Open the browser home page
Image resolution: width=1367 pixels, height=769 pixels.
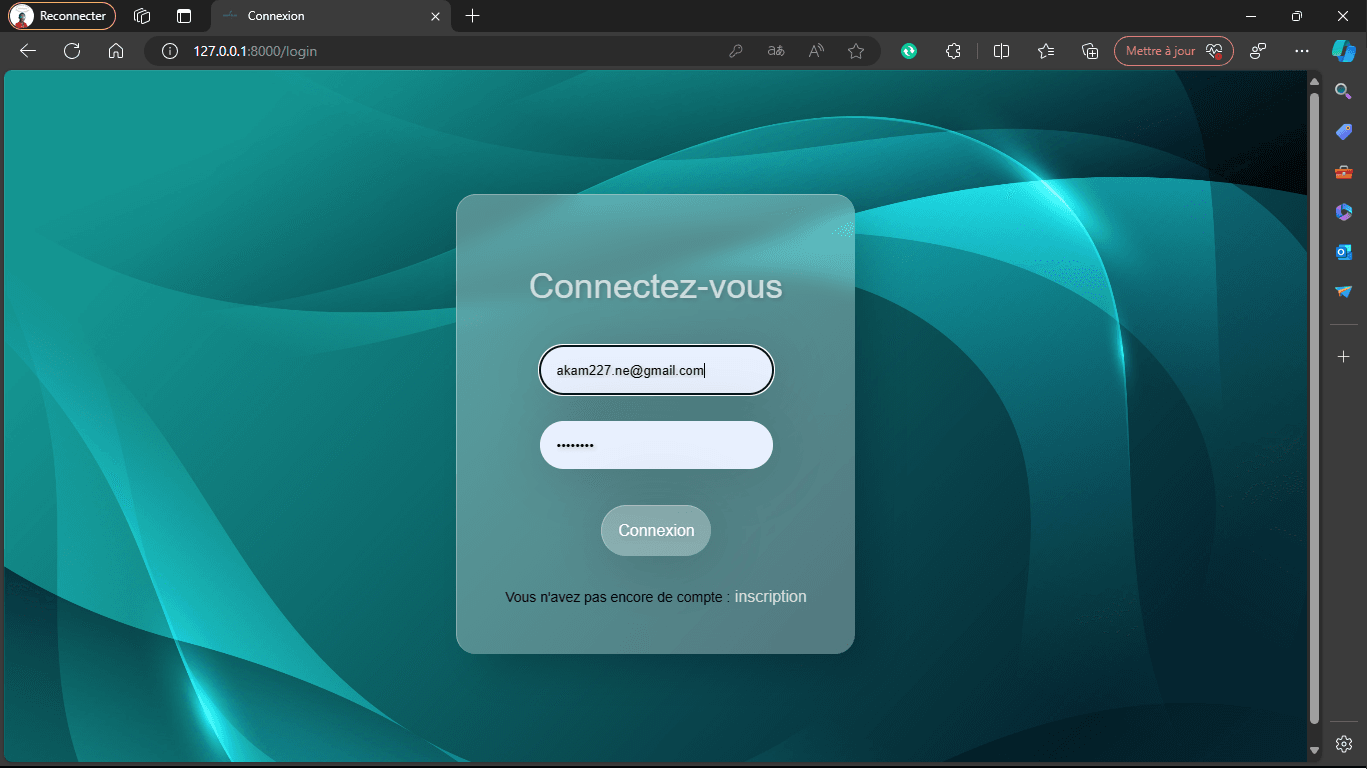point(116,51)
